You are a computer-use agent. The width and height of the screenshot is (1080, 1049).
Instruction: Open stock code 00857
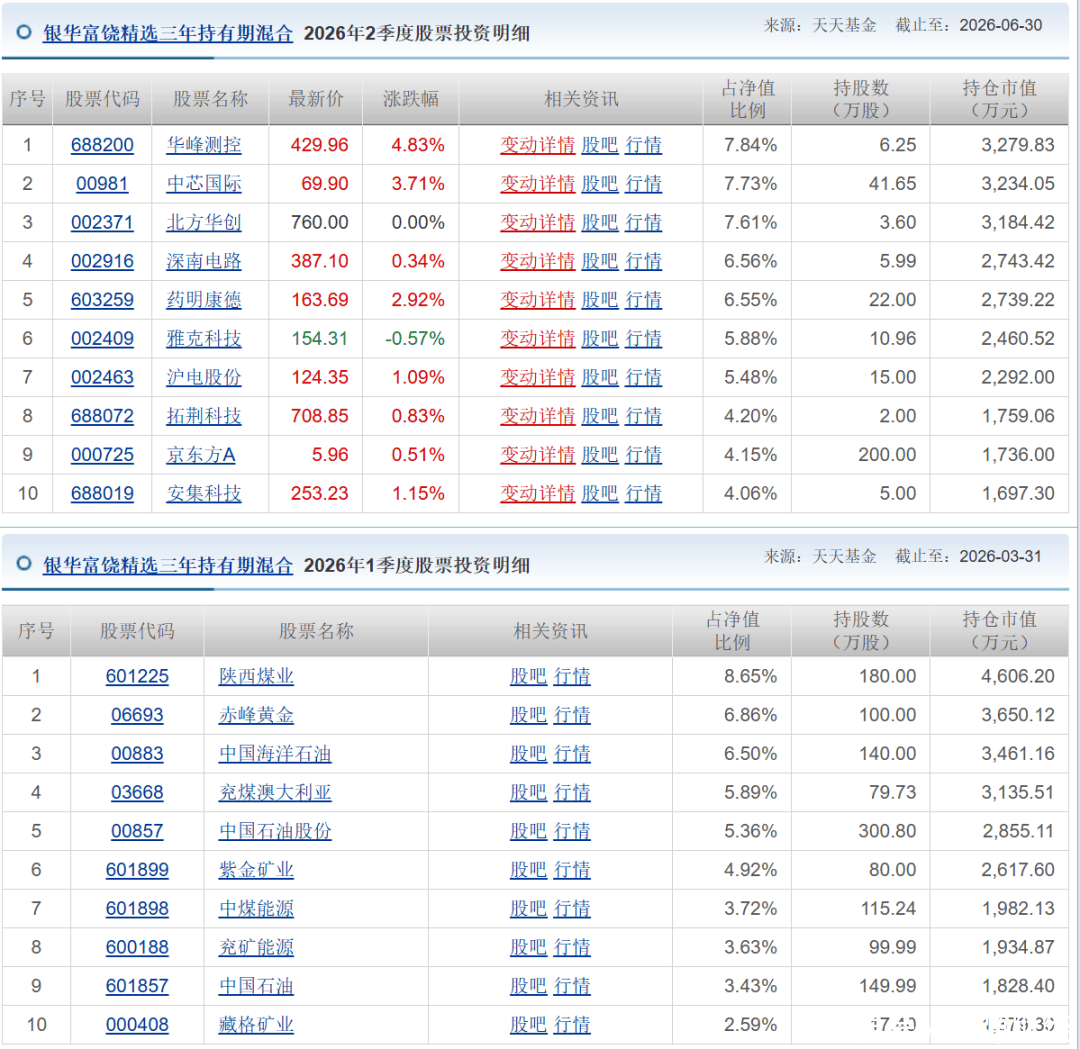(137, 831)
